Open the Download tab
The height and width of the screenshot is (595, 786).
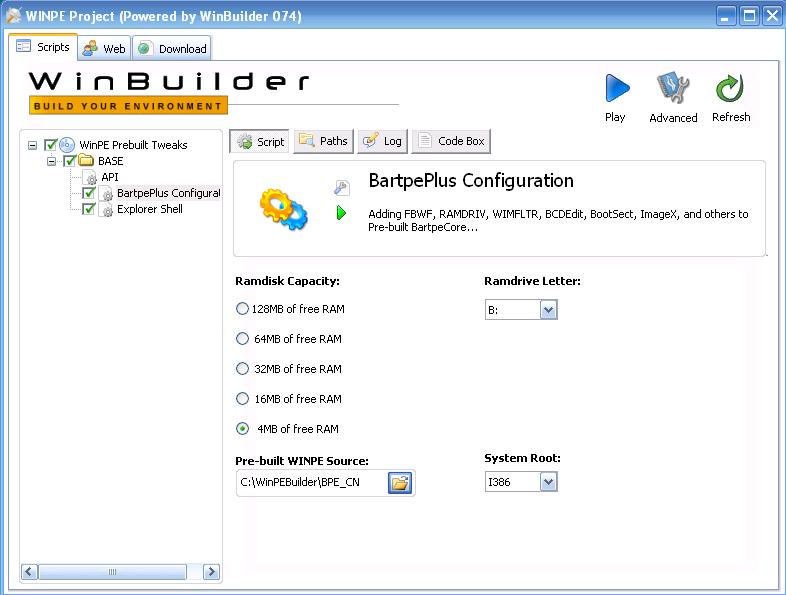(172, 49)
